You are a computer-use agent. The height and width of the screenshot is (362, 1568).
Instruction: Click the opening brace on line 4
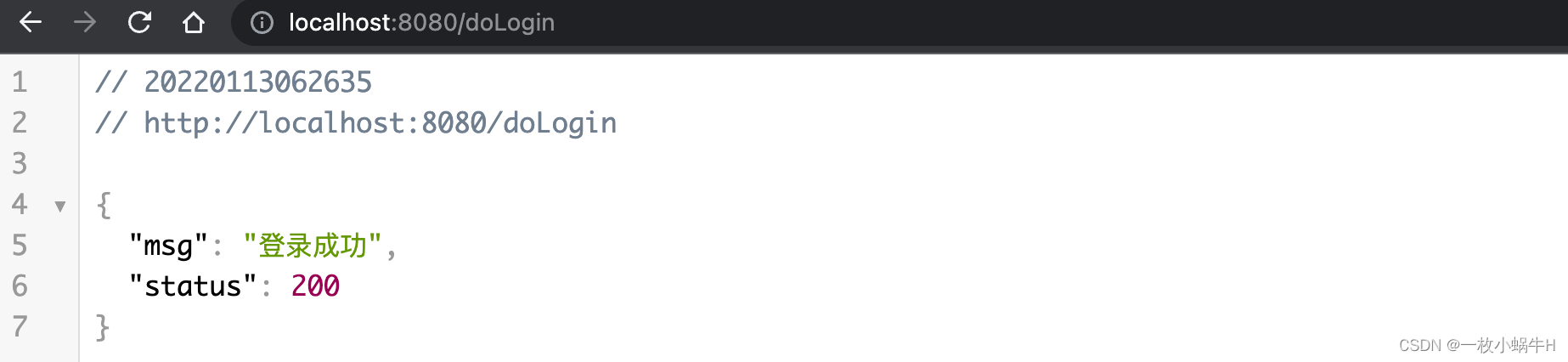pyautogui.click(x=103, y=205)
